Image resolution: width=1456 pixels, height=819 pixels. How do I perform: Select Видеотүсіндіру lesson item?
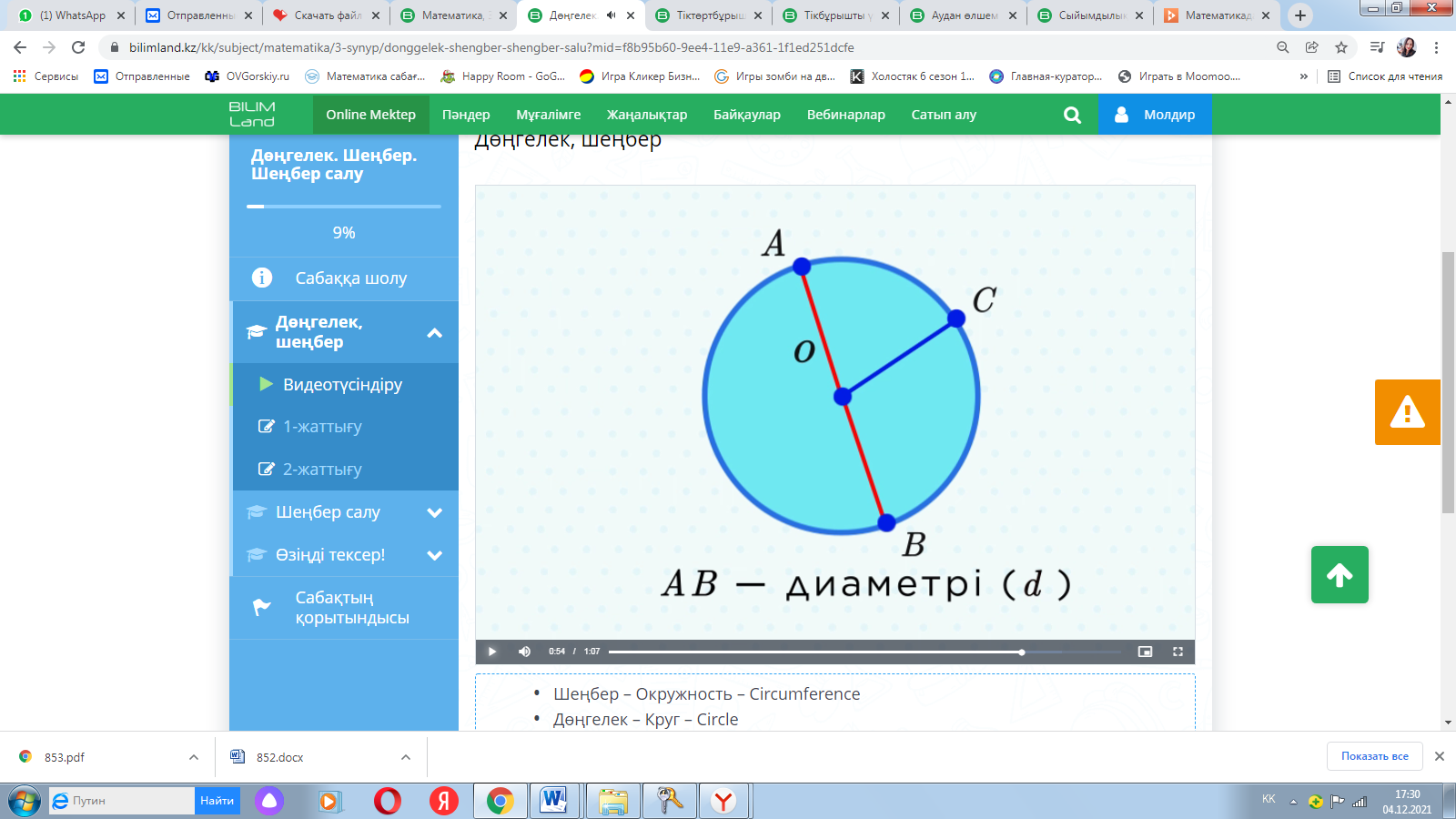344,385
